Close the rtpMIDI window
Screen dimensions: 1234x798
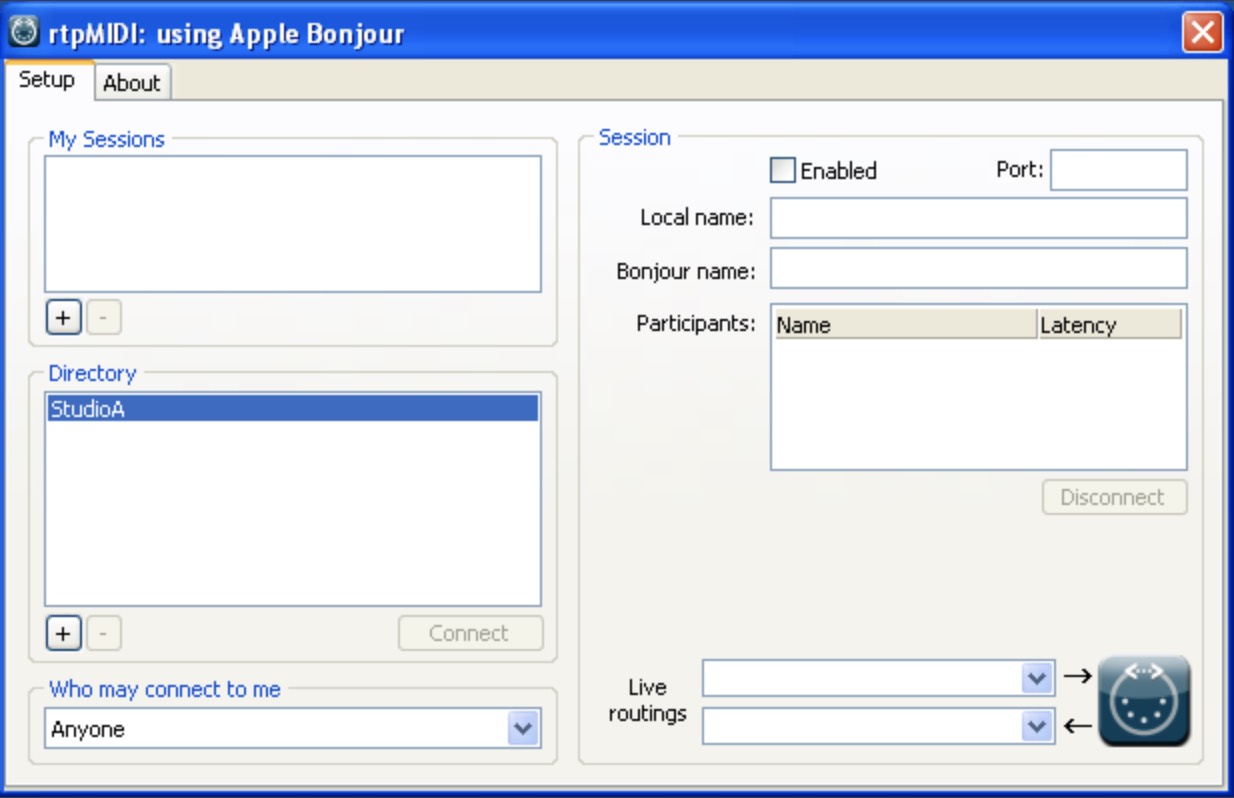[x=1201, y=33]
